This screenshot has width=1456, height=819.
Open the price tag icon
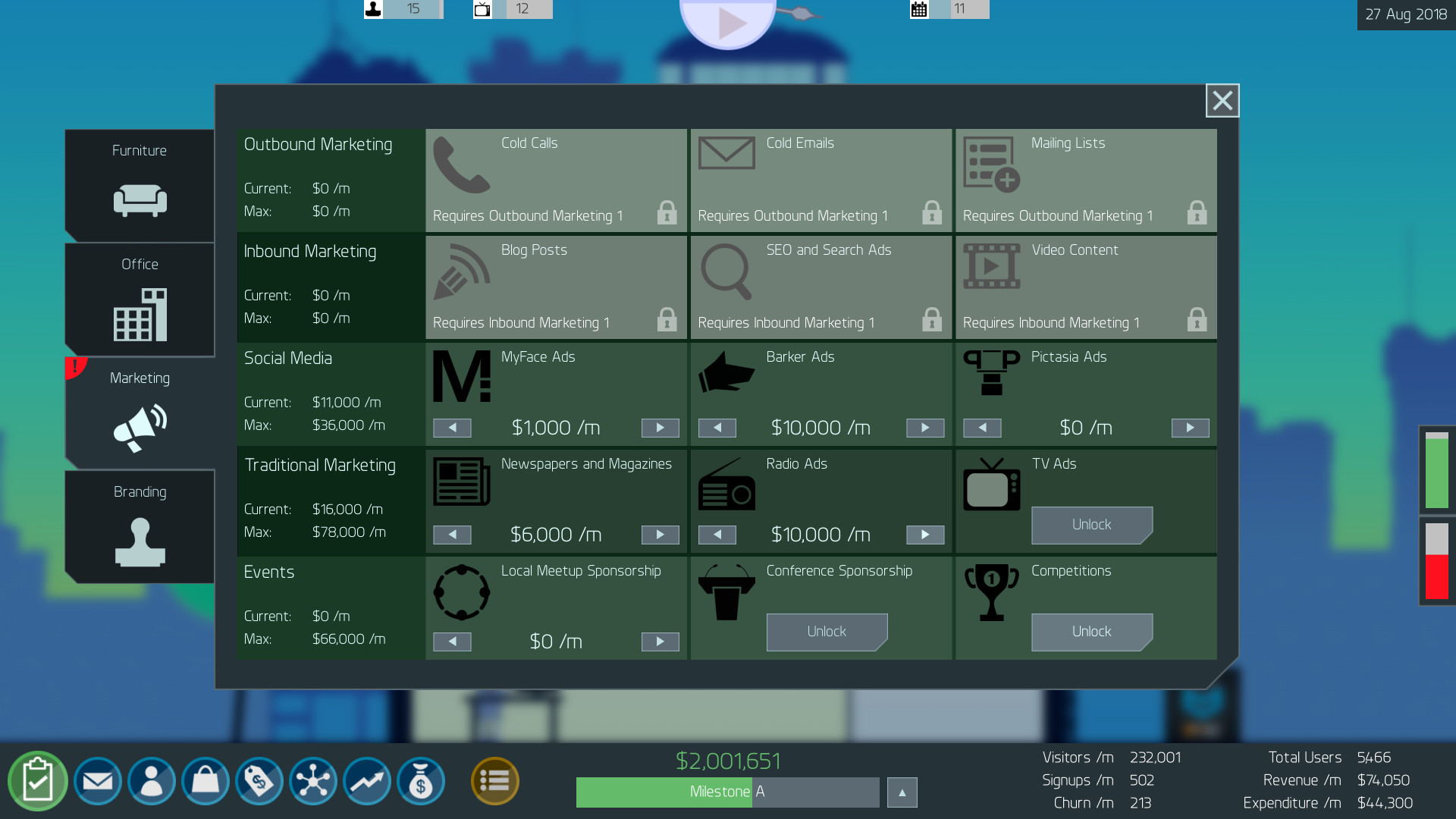pos(259,781)
